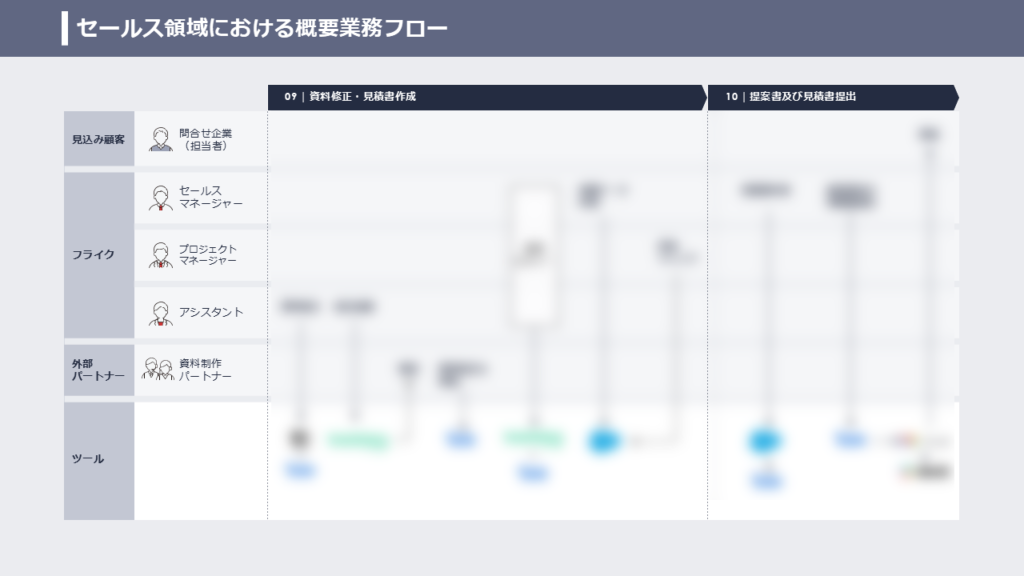Click the プロジェクトマネージャー avatar icon
Image resolution: width=1024 pixels, height=576 pixels.
(161, 255)
